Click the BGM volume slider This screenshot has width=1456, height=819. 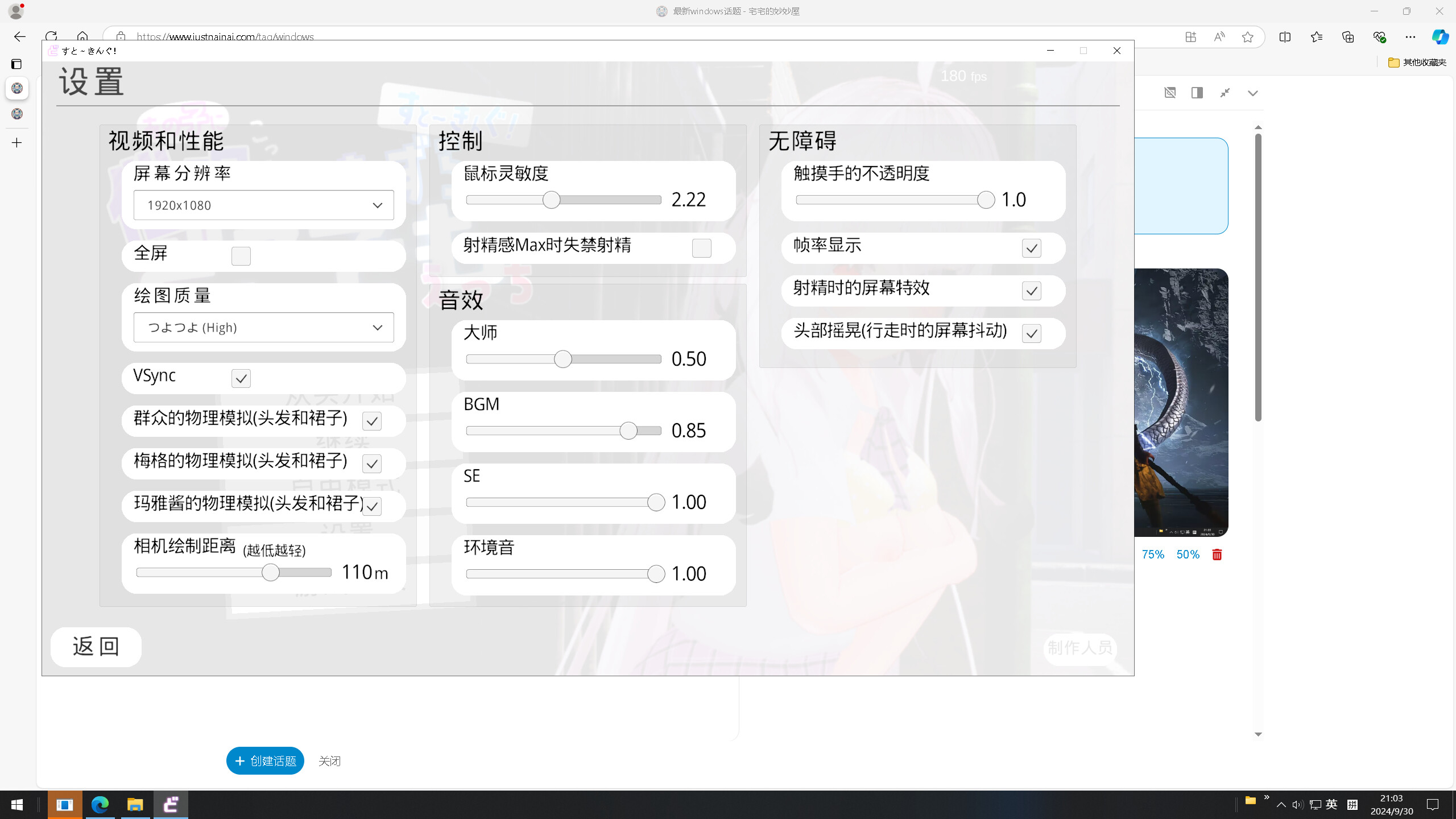[564, 431]
